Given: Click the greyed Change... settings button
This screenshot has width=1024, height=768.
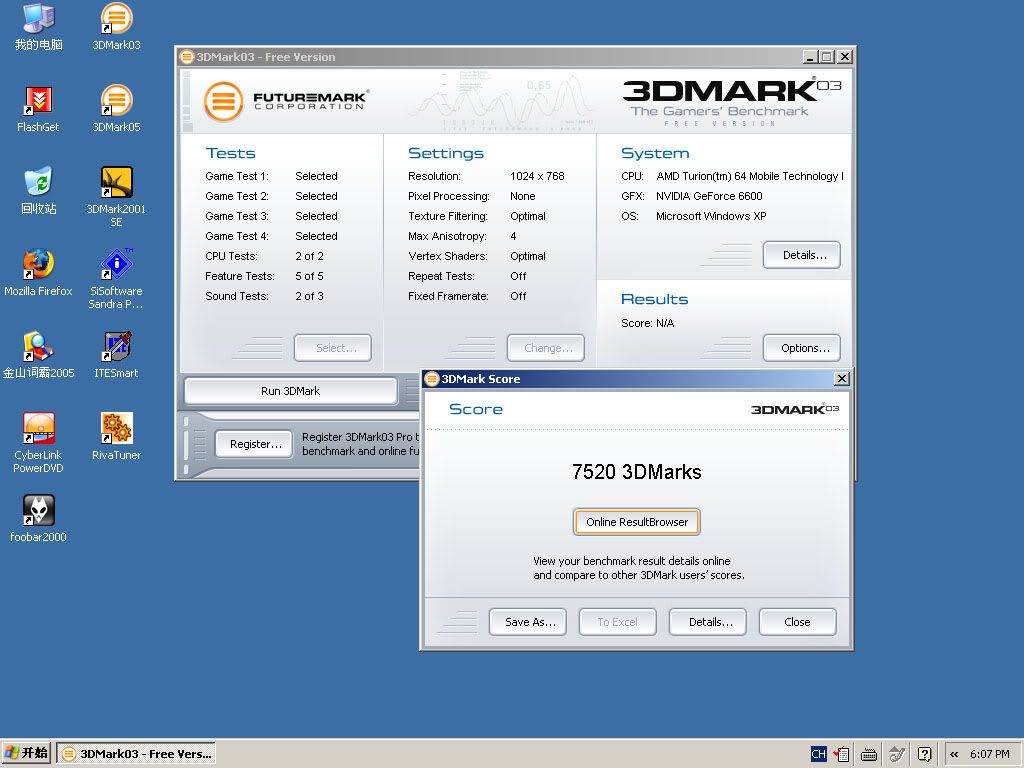Looking at the screenshot, I should click(x=546, y=348).
